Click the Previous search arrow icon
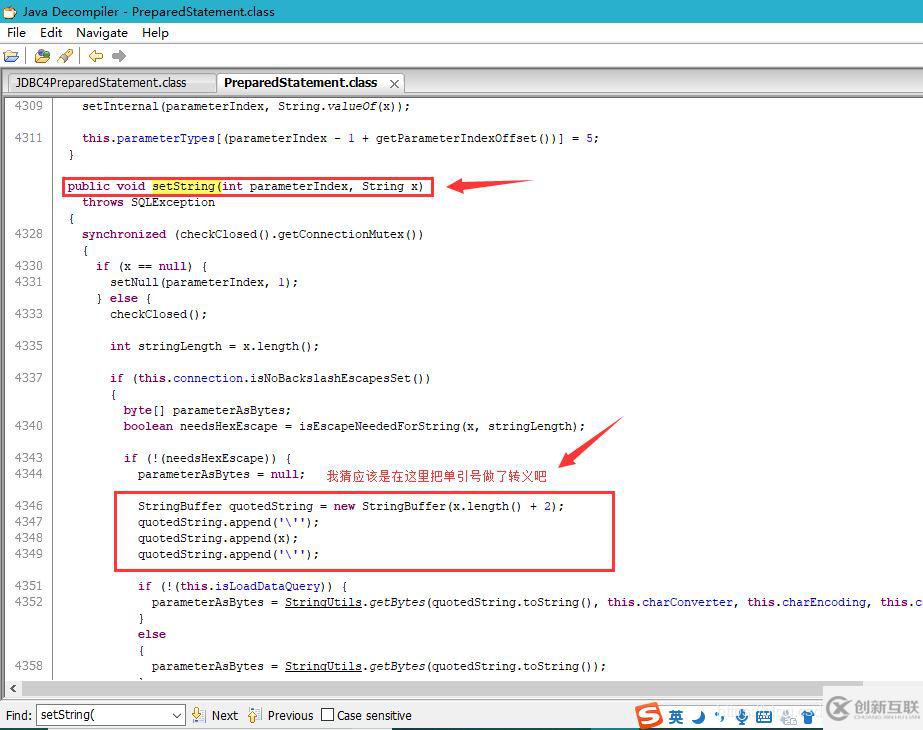Image resolution: width=923 pixels, height=730 pixels. coord(252,715)
